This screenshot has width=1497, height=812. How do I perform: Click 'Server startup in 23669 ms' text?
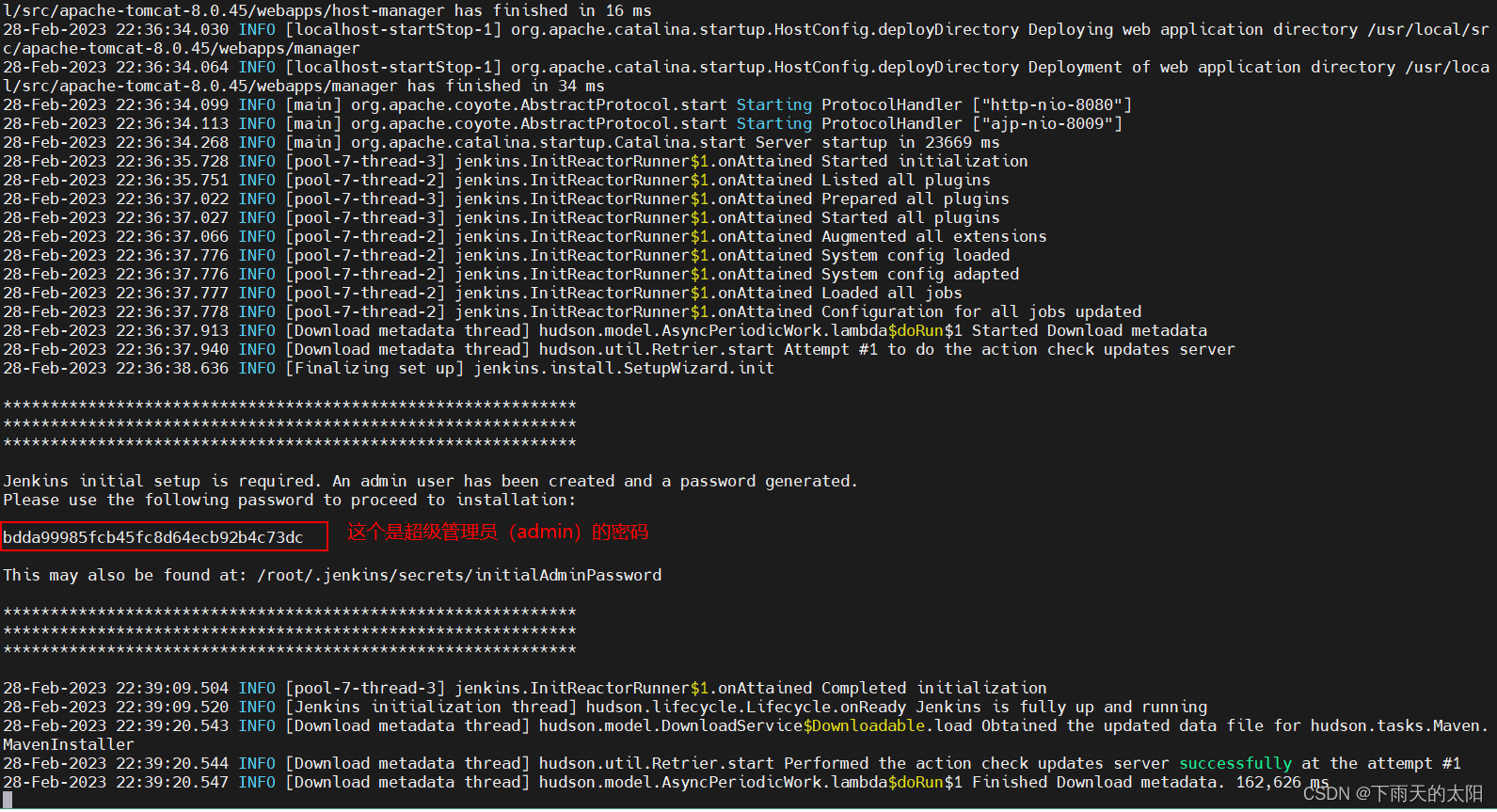point(878,142)
